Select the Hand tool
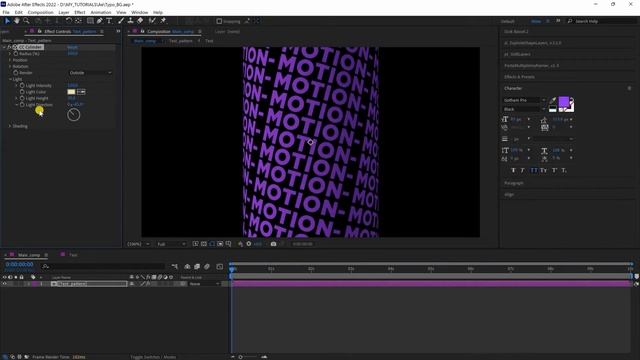Image resolution: width=640 pixels, height=360 pixels. pyautogui.click(x=17, y=21)
